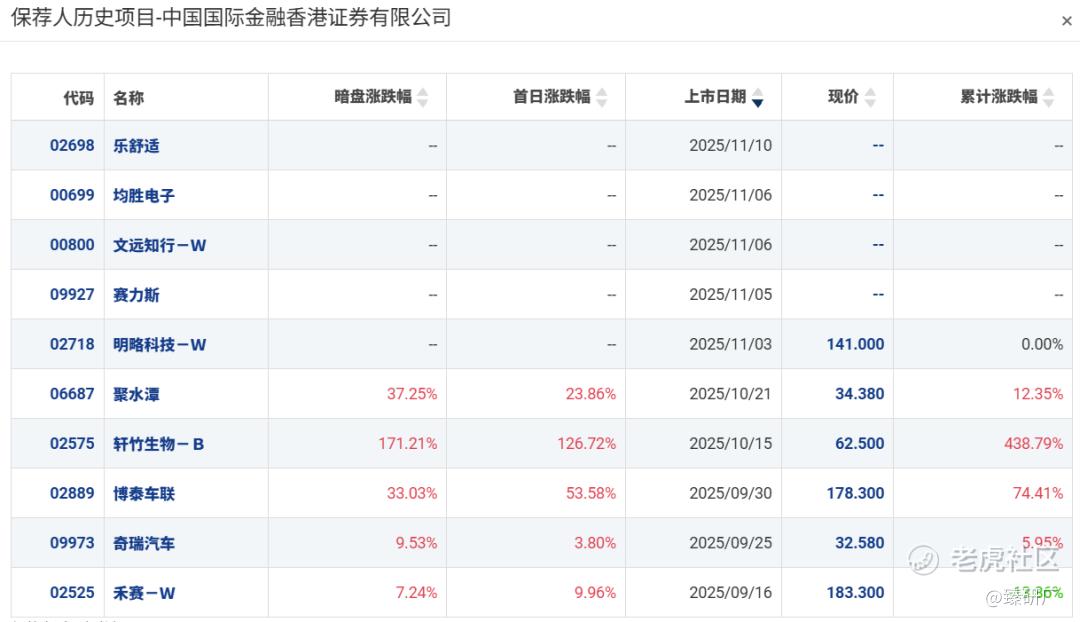The width and height of the screenshot is (1080, 622).
Task: Open stock code 02575
Action: pos(72,443)
